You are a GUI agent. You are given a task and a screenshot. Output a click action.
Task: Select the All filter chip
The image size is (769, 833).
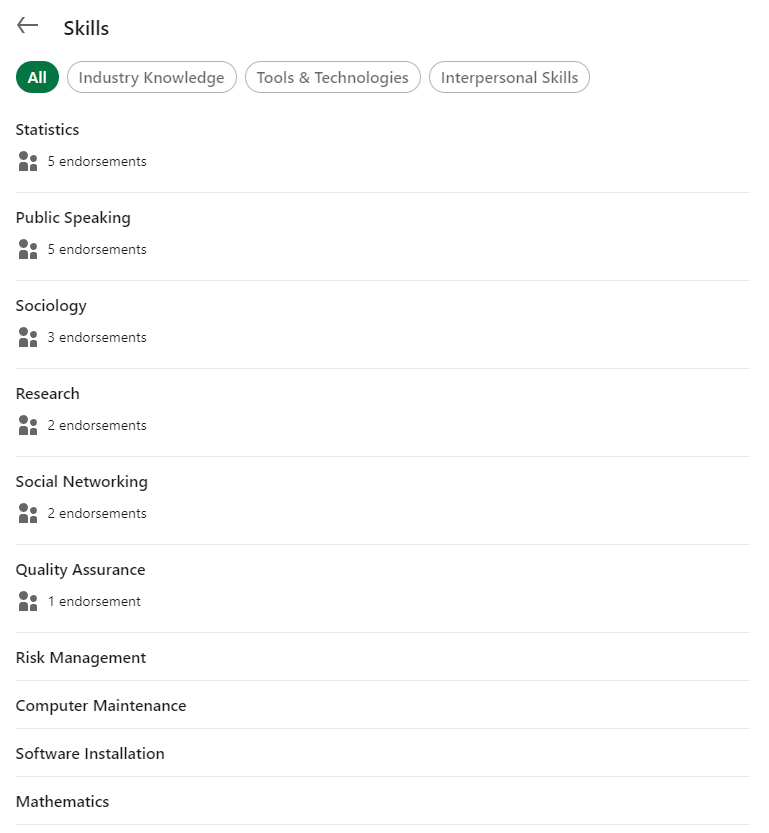[37, 78]
